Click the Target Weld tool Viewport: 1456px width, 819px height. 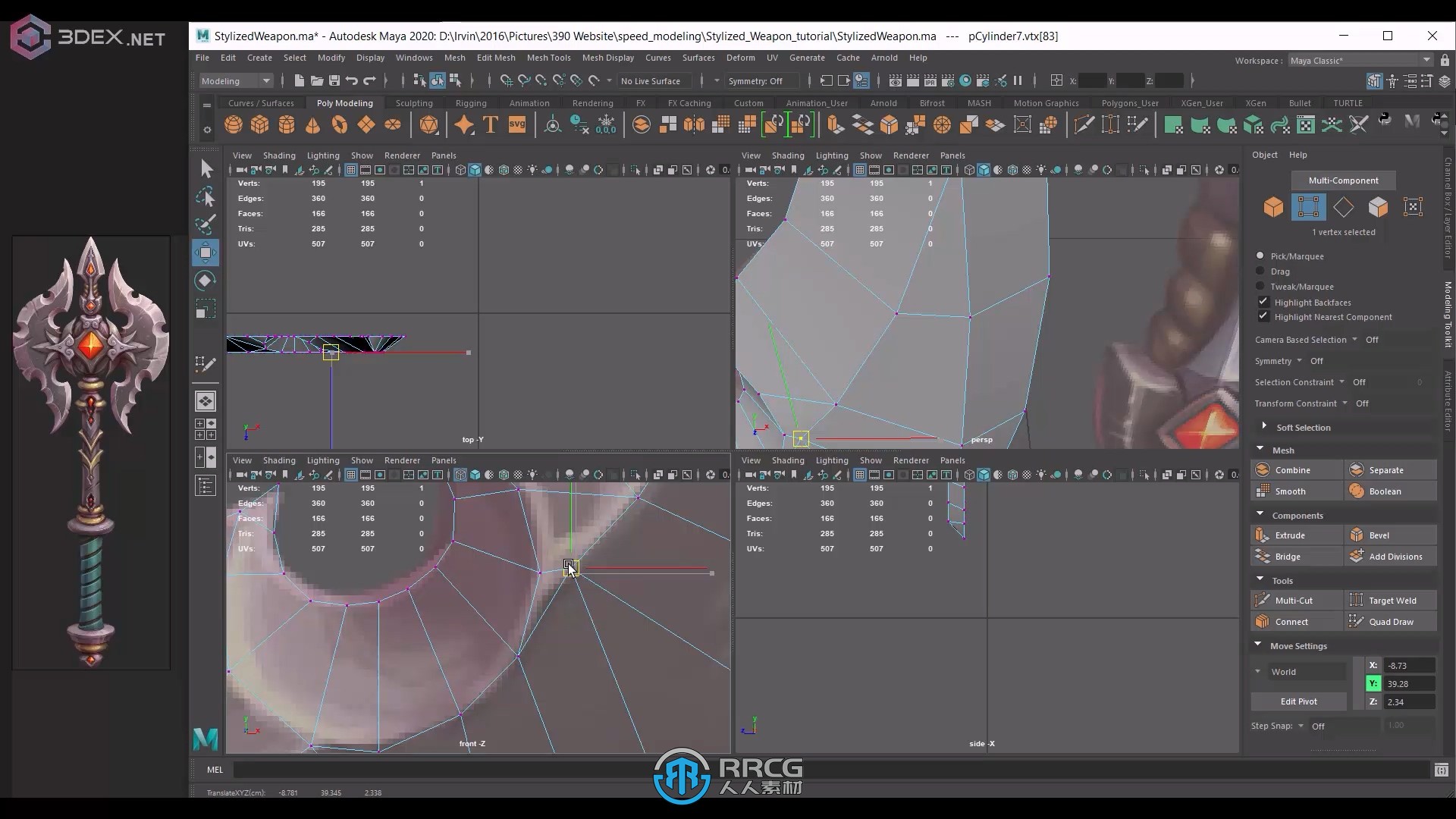tap(1393, 600)
